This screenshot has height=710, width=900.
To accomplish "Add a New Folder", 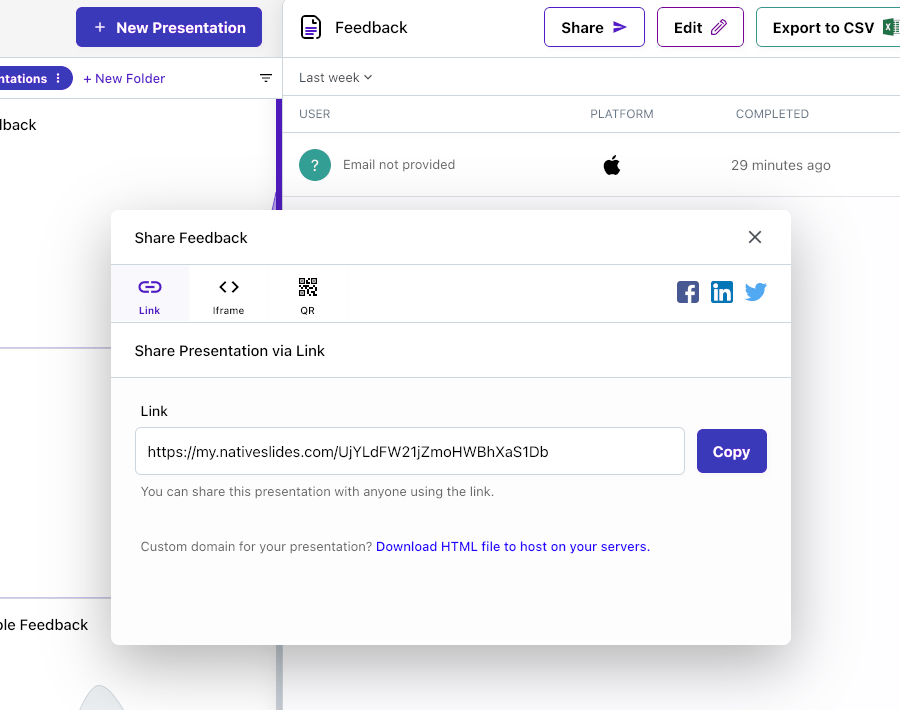I will 124,78.
